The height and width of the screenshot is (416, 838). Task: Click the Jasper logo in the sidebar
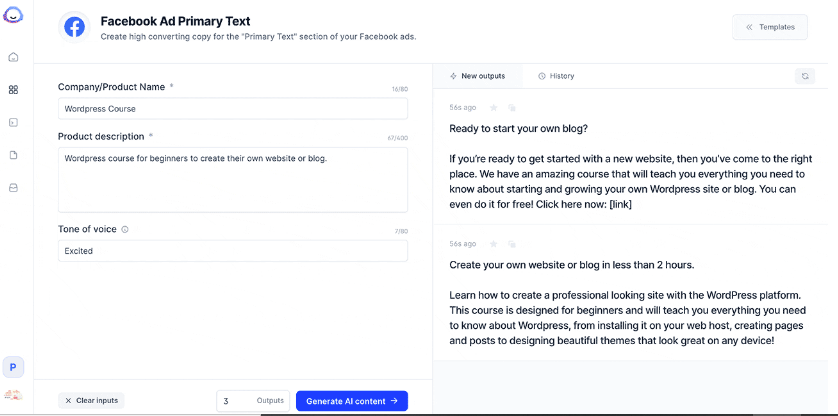point(11,14)
